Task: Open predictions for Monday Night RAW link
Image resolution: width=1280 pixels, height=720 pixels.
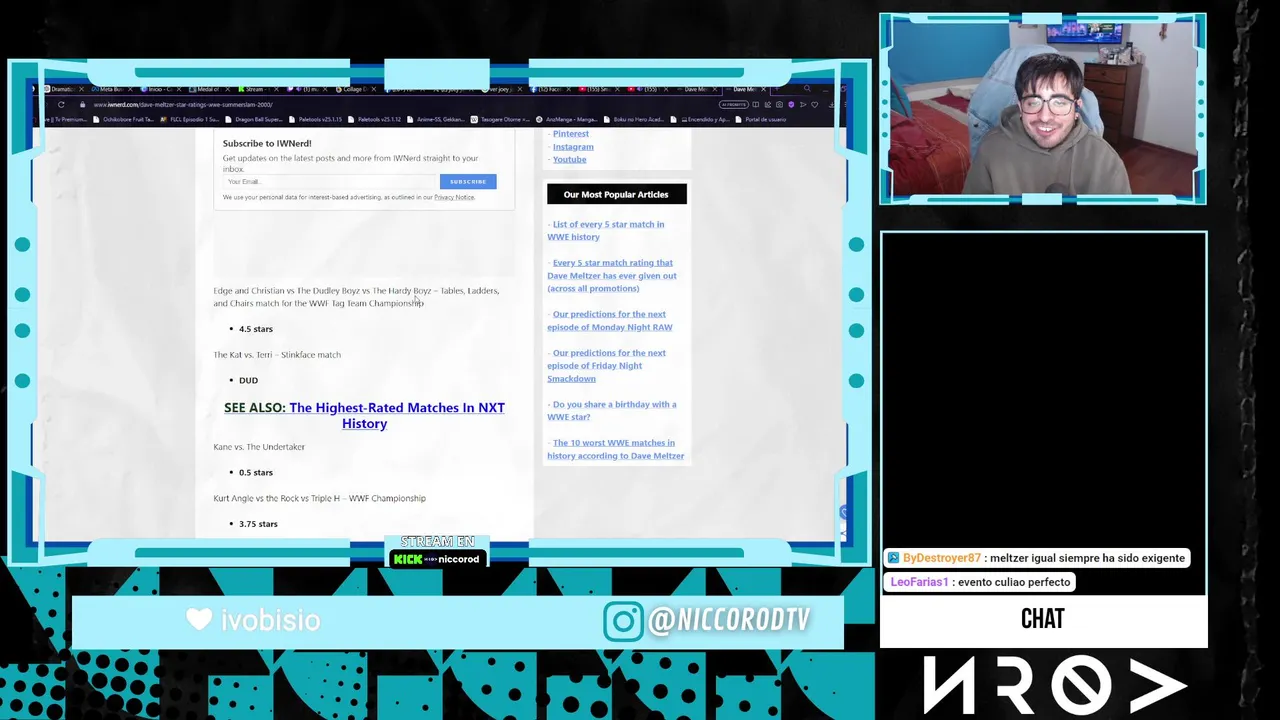Action: (610, 320)
